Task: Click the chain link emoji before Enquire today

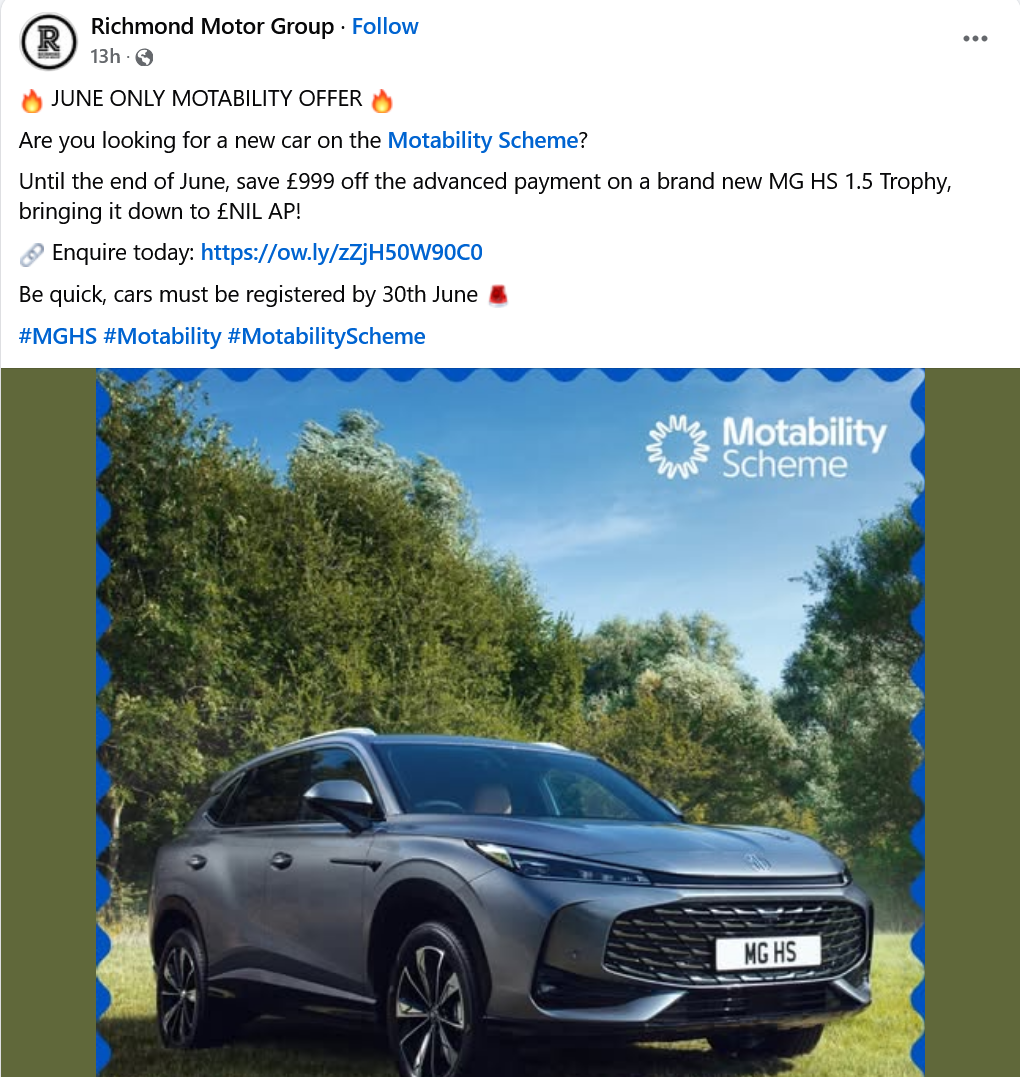Action: 32,254
